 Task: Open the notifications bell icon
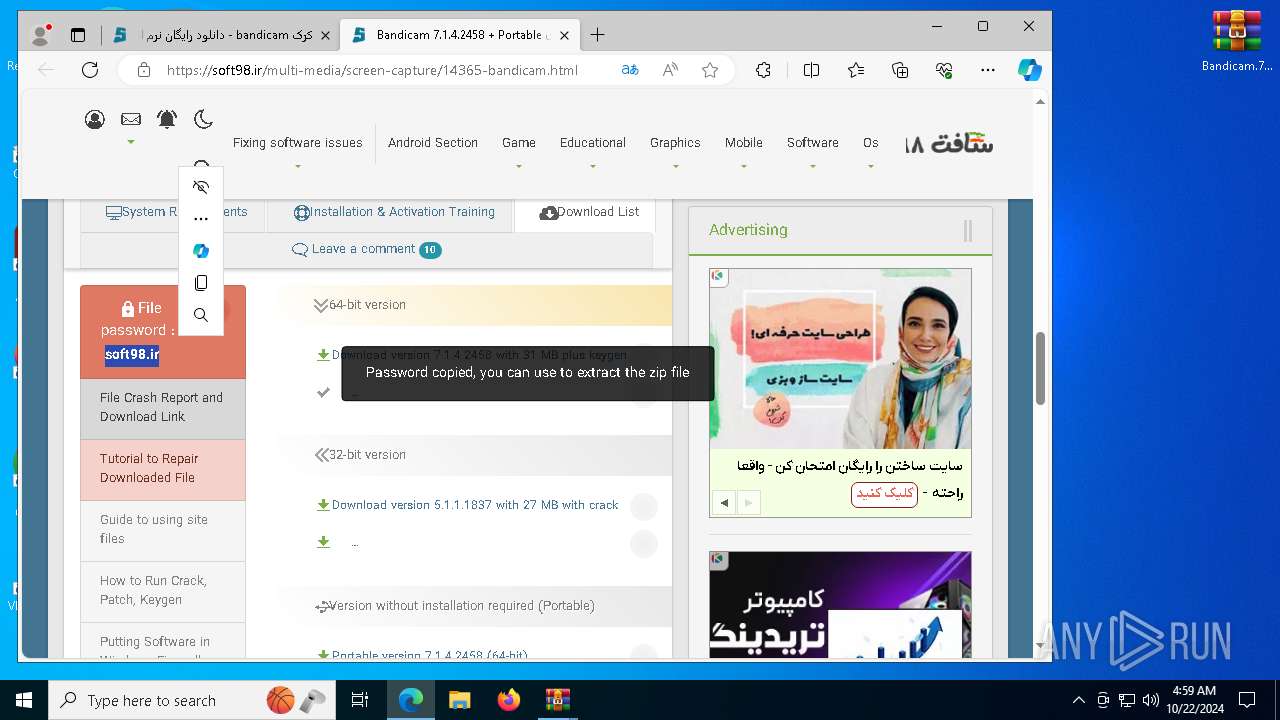coord(167,119)
